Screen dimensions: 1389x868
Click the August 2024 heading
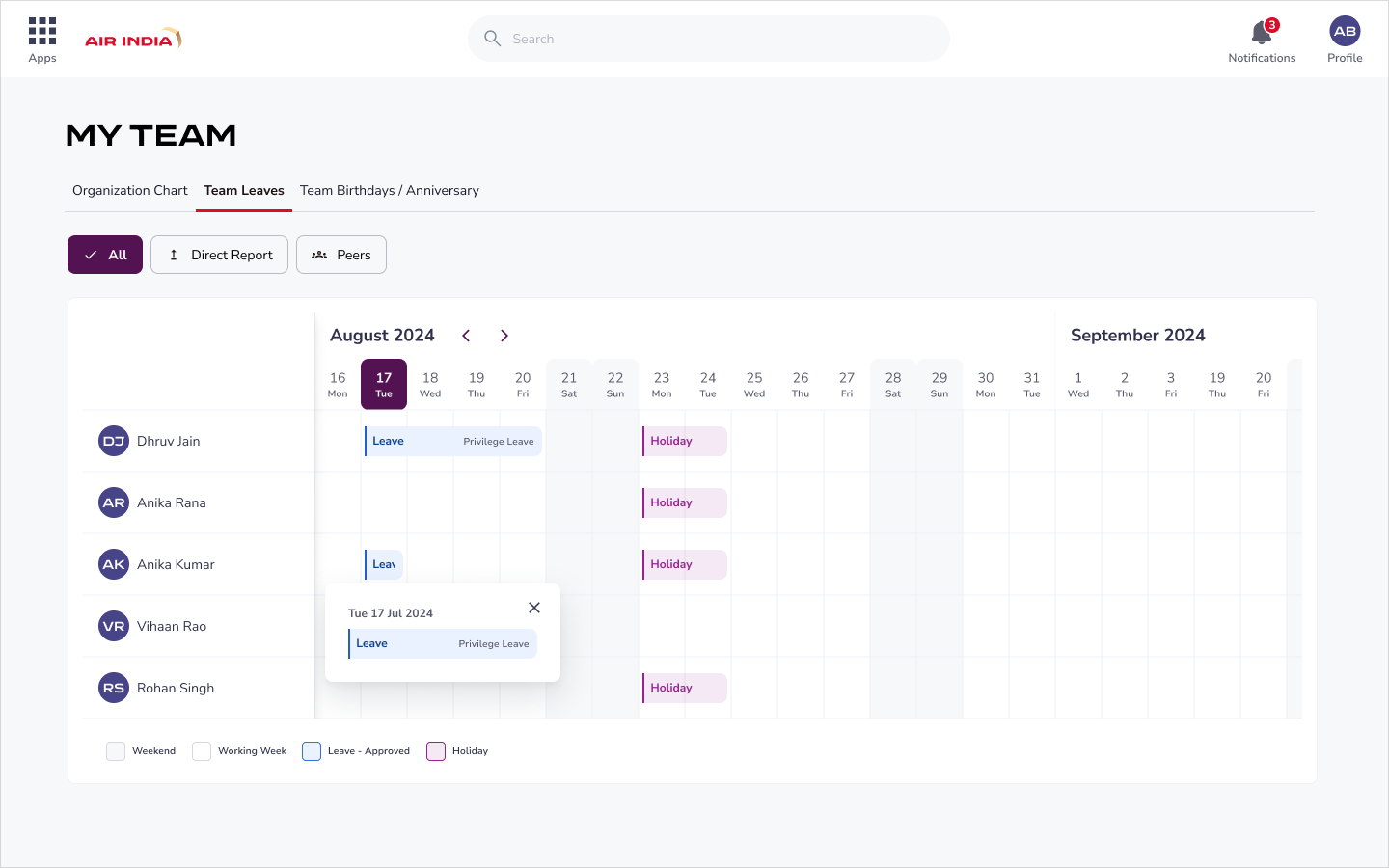382,336
